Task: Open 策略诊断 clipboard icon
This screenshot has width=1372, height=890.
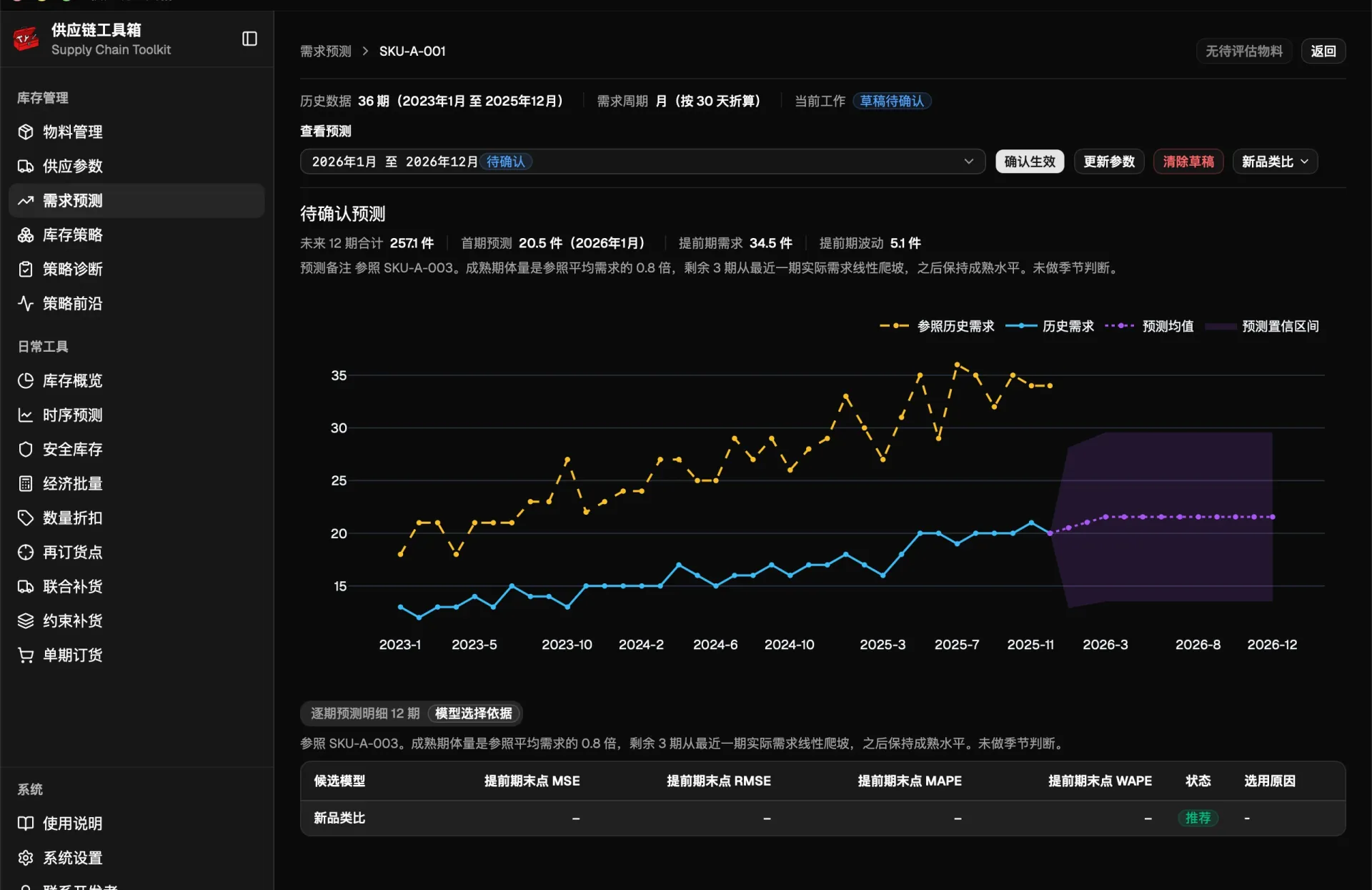Action: (26, 269)
